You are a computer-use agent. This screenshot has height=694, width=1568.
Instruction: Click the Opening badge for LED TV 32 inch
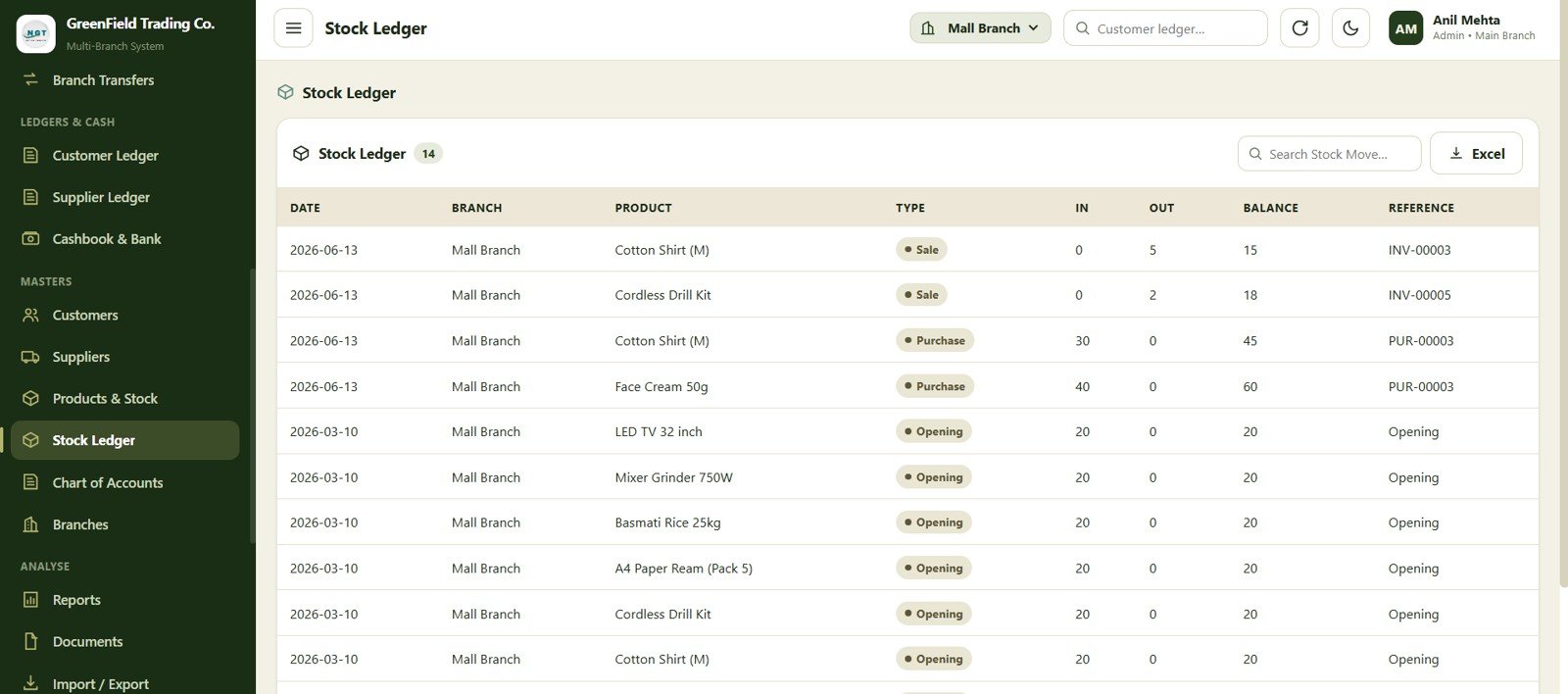point(933,431)
